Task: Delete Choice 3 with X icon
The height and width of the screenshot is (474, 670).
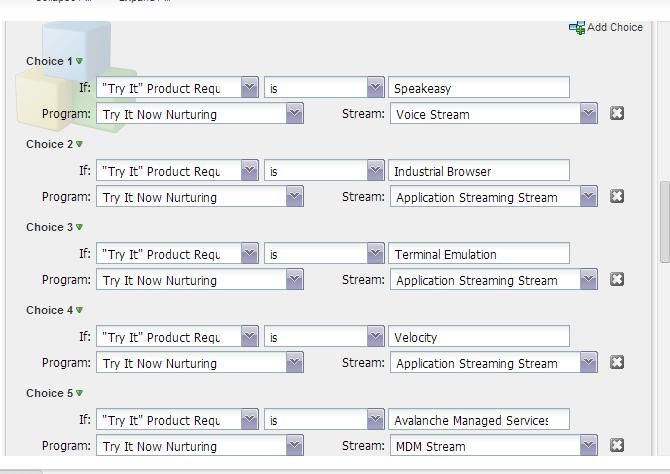Action: (x=617, y=279)
